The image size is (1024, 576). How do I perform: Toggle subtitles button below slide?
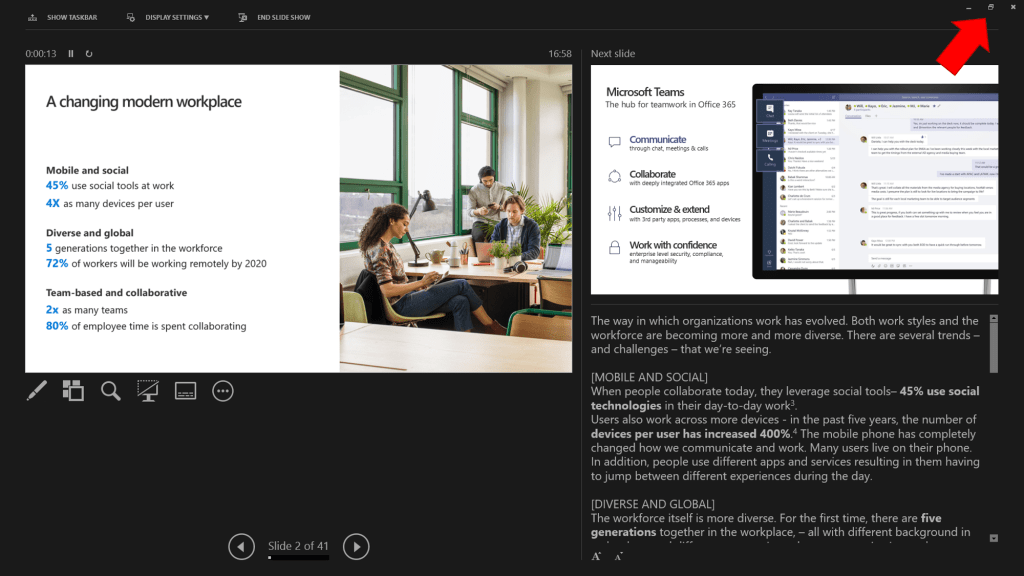pos(185,391)
